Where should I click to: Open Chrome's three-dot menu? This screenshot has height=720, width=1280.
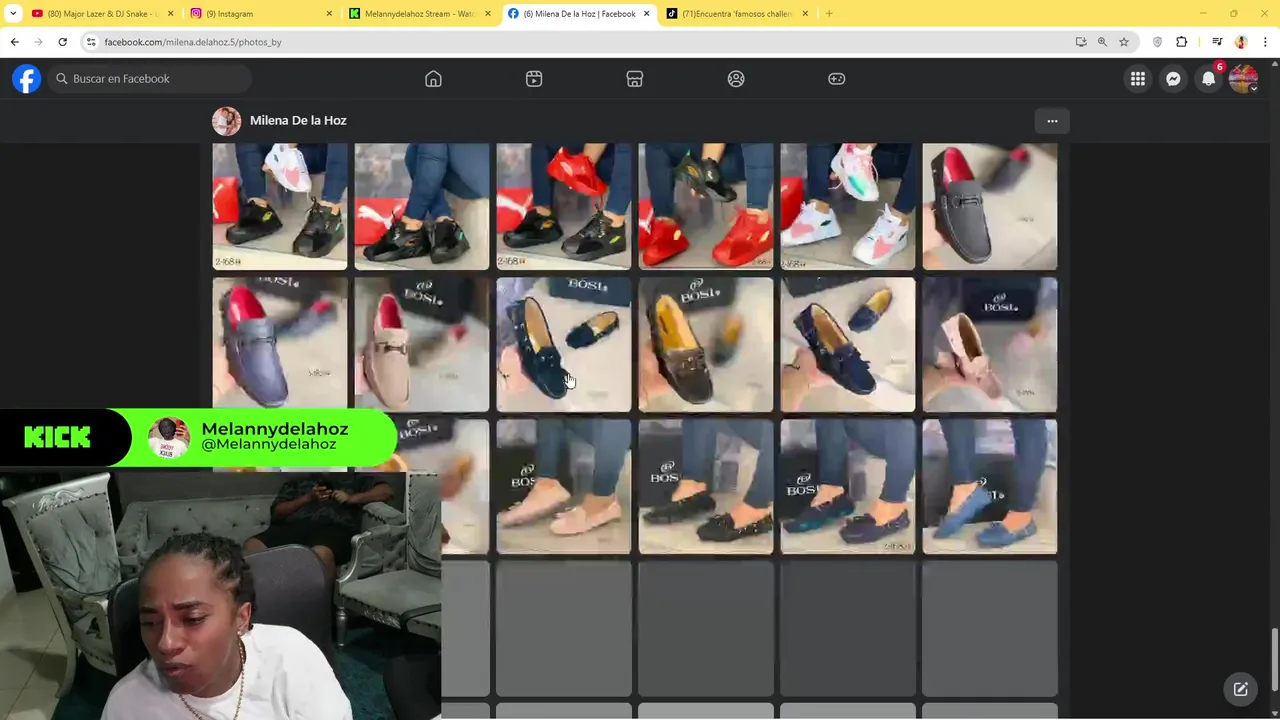click(x=1265, y=42)
